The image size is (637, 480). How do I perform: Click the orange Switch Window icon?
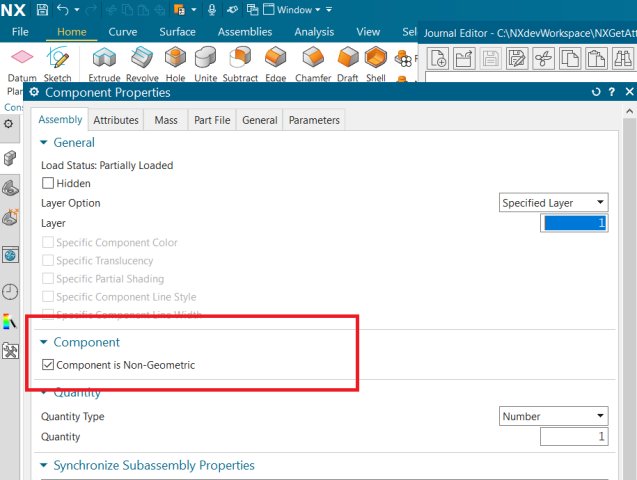click(179, 9)
